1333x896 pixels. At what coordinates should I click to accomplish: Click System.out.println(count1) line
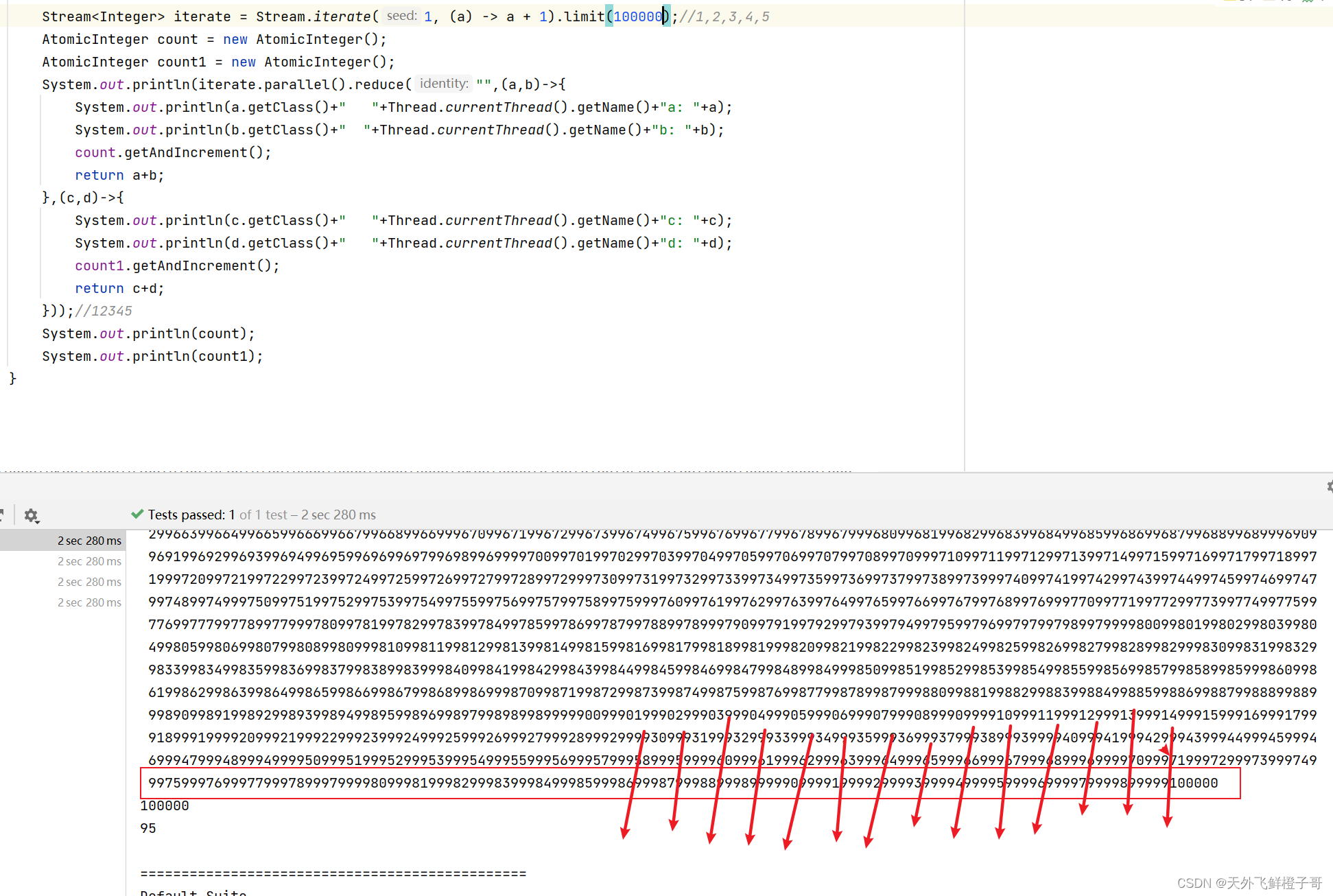pos(152,356)
